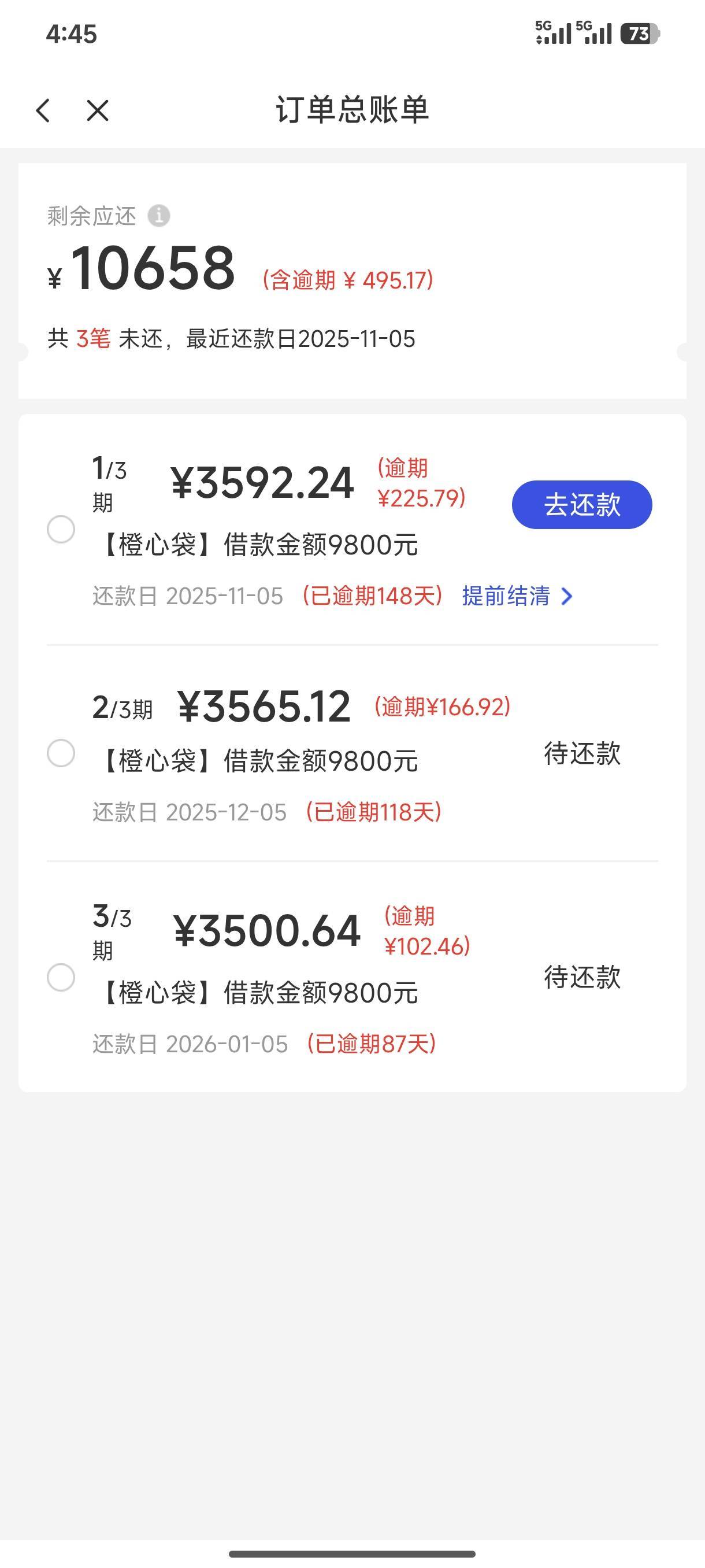Tap the ¥3565.12 second installment amount
Screen dimensions: 705x1568
pos(264,707)
